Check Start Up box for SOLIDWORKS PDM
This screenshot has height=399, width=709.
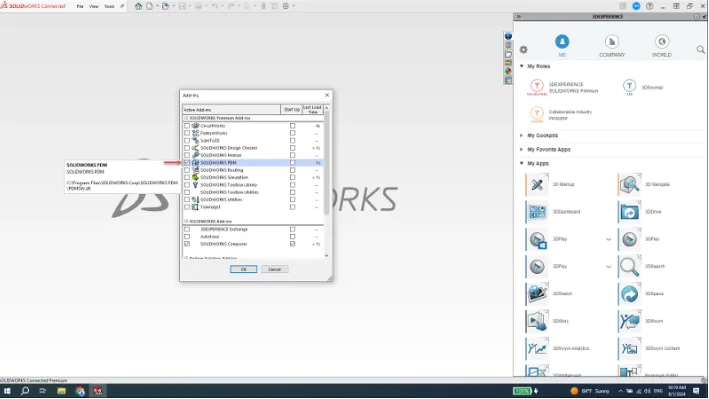pyautogui.click(x=293, y=162)
